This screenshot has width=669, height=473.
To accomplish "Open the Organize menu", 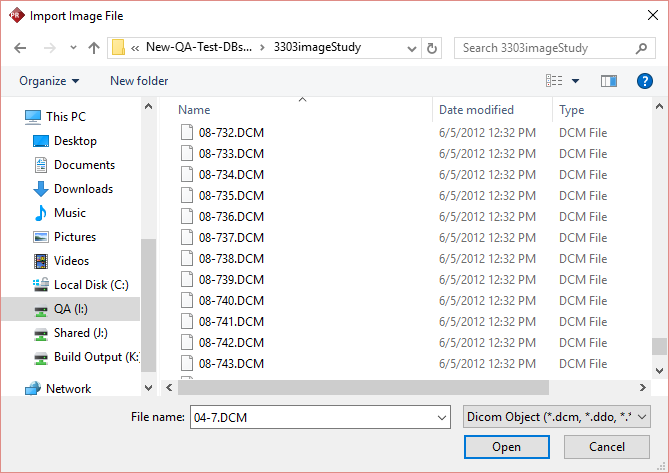I will point(48,81).
